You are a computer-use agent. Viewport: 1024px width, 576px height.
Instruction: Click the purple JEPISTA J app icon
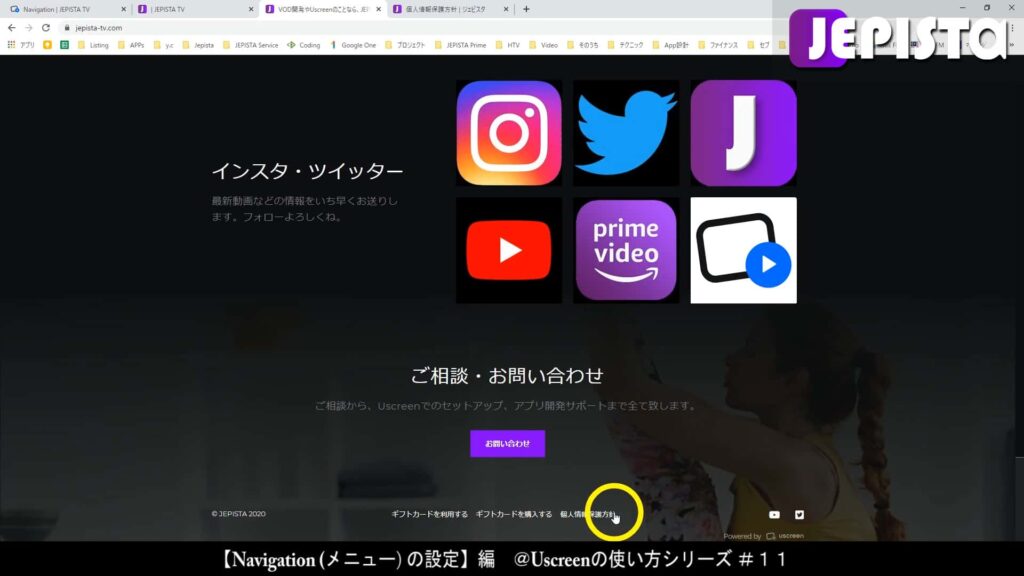743,132
